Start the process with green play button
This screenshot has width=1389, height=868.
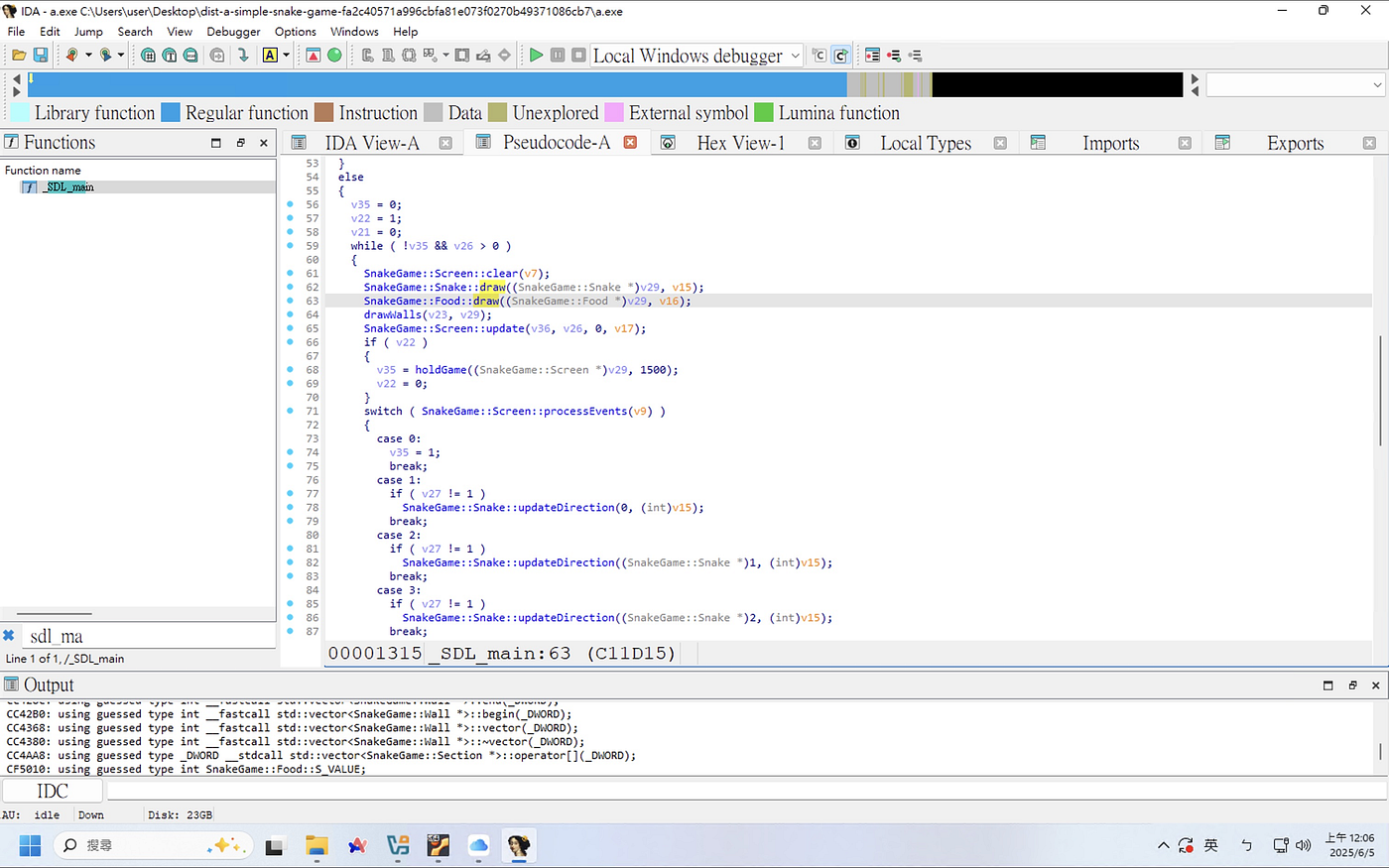536,56
